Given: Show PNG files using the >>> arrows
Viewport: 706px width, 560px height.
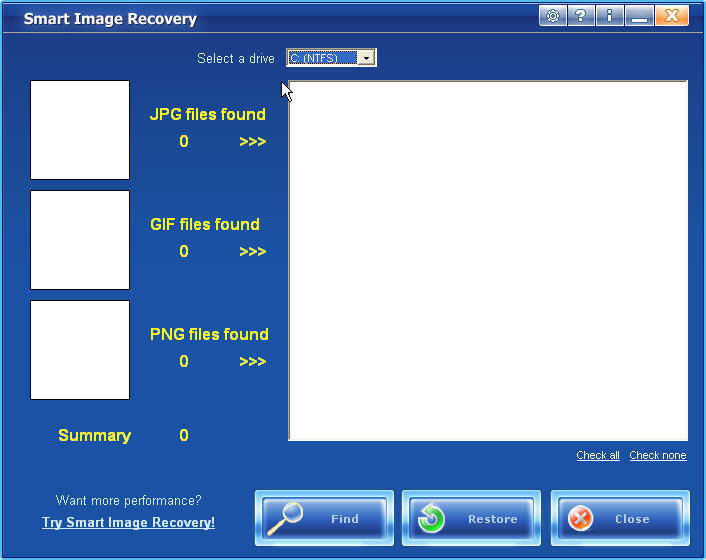Looking at the screenshot, I should [x=253, y=361].
